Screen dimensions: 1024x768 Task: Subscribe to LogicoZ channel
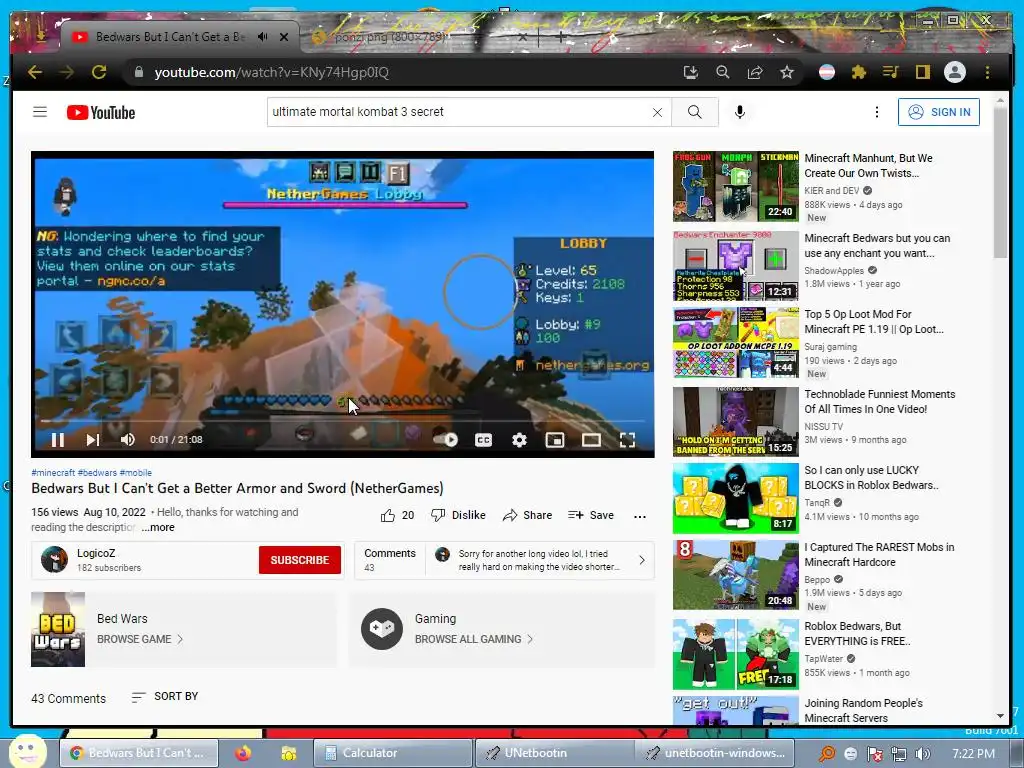(300, 560)
